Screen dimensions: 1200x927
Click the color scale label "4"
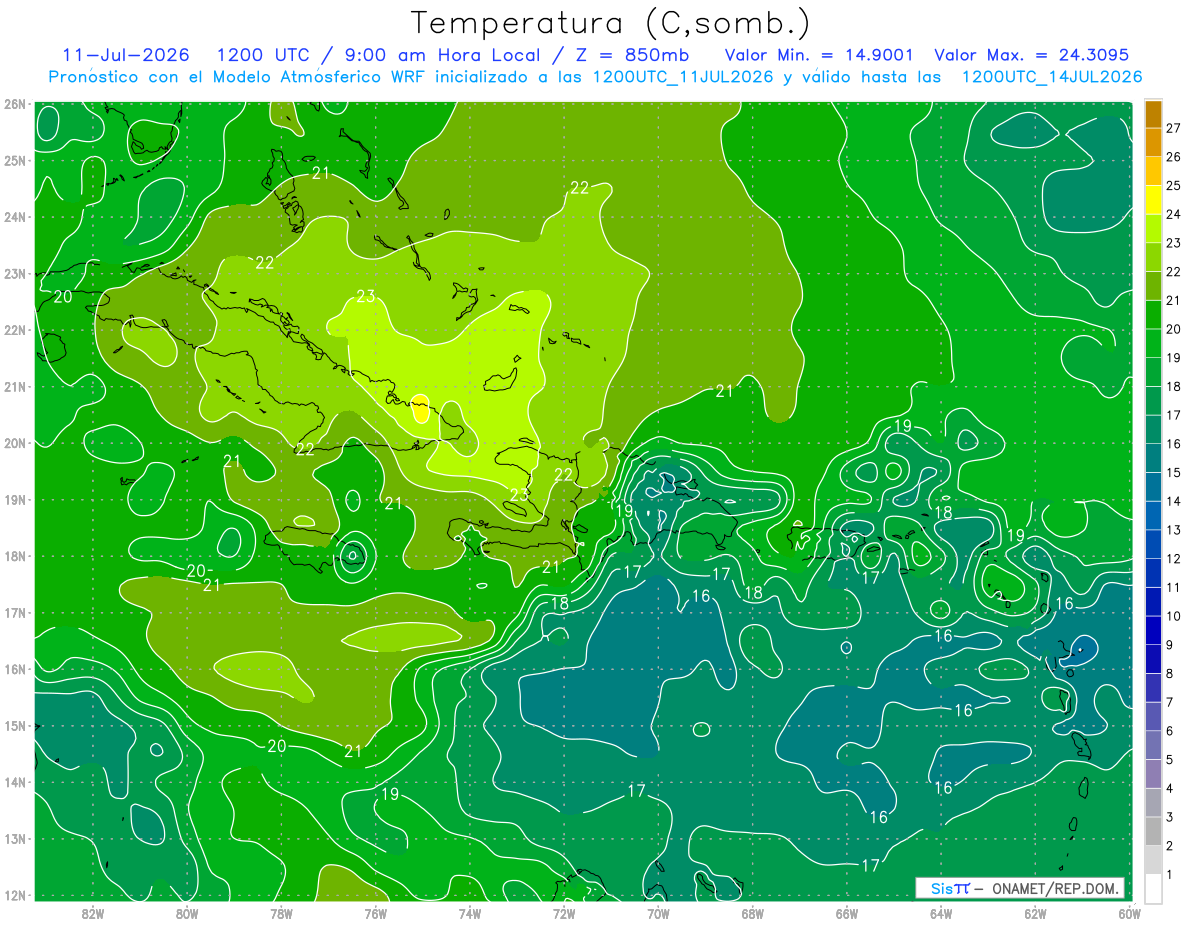pyautogui.click(x=1169, y=788)
